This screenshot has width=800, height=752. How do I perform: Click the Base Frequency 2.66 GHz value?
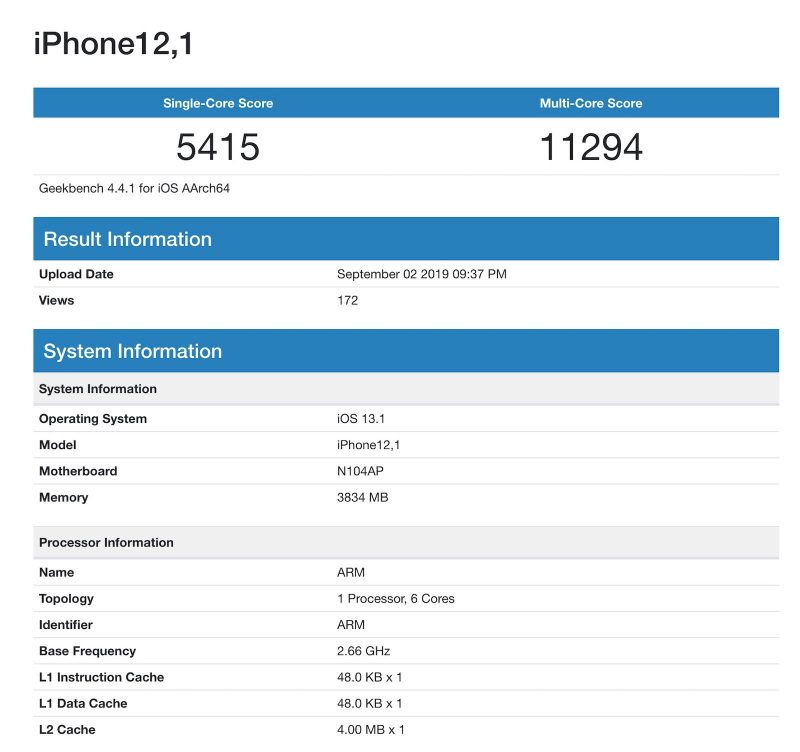364,651
